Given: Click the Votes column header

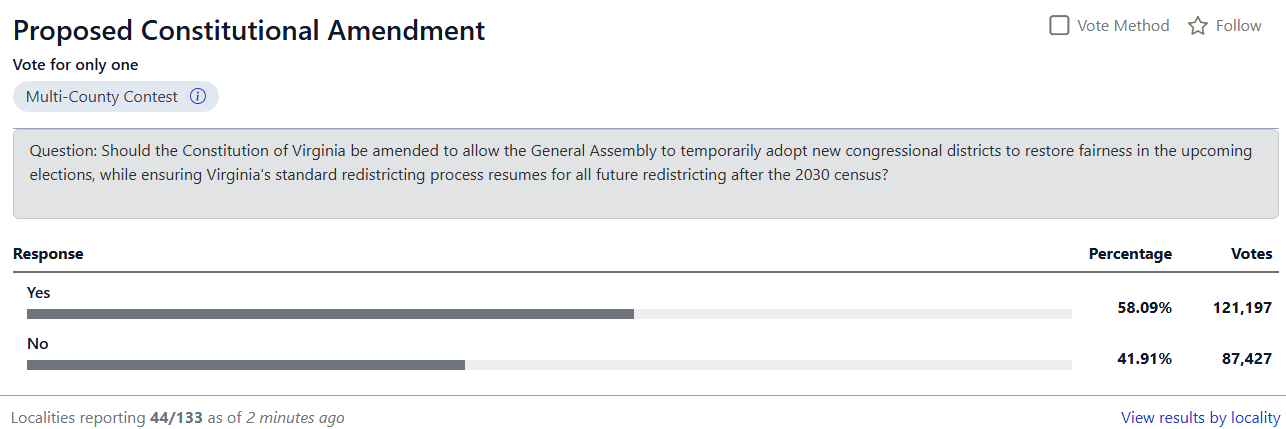Looking at the screenshot, I should coord(1252,254).
